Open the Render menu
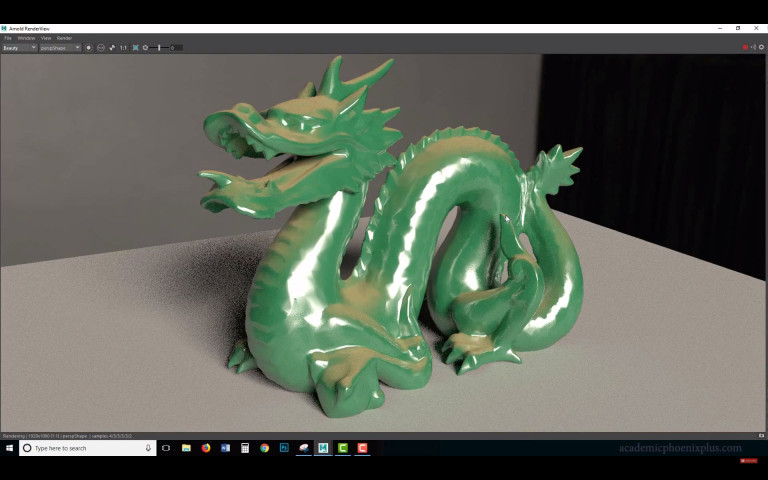This screenshot has width=768, height=480. point(64,38)
